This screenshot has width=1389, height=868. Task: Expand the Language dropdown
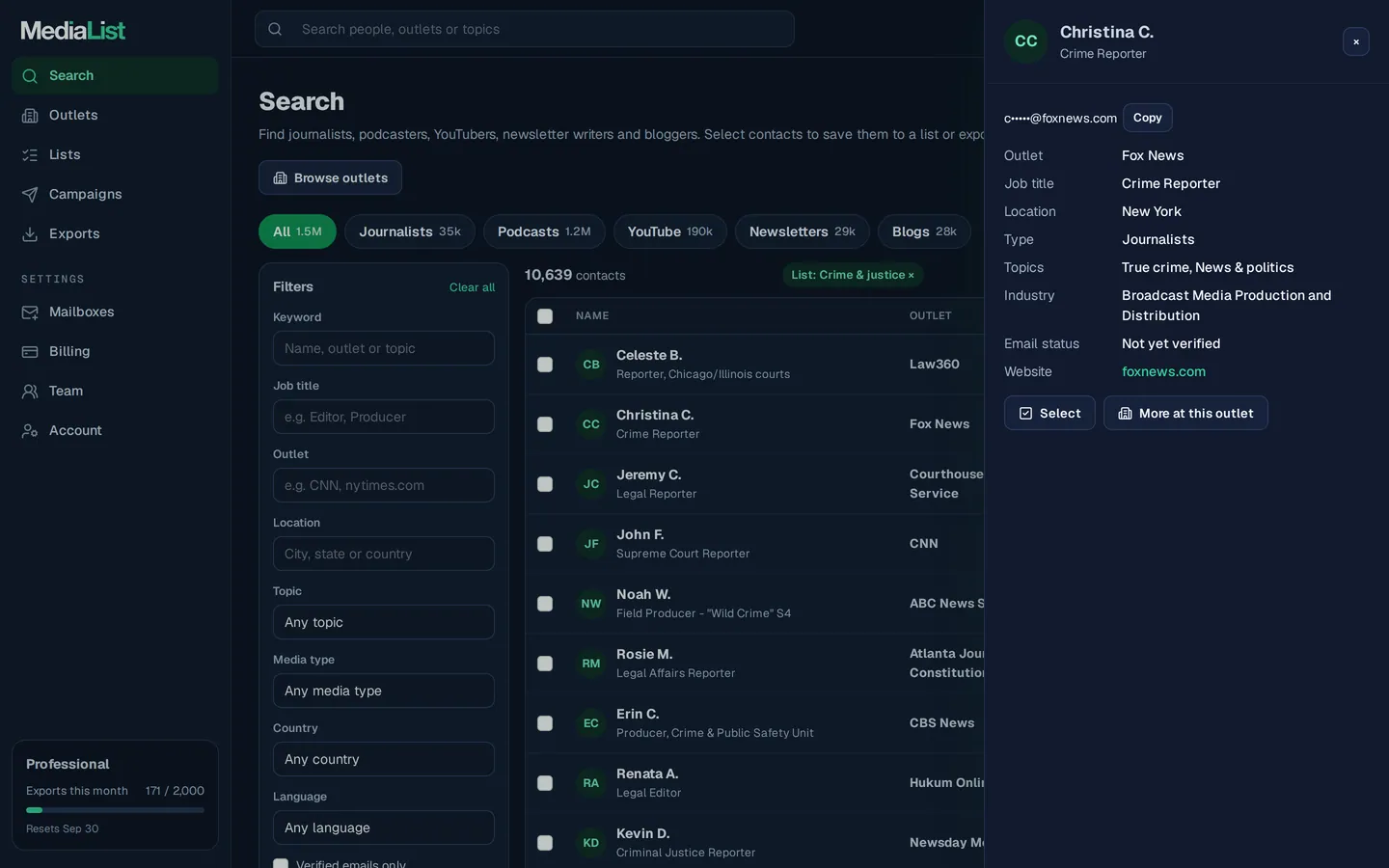click(384, 827)
